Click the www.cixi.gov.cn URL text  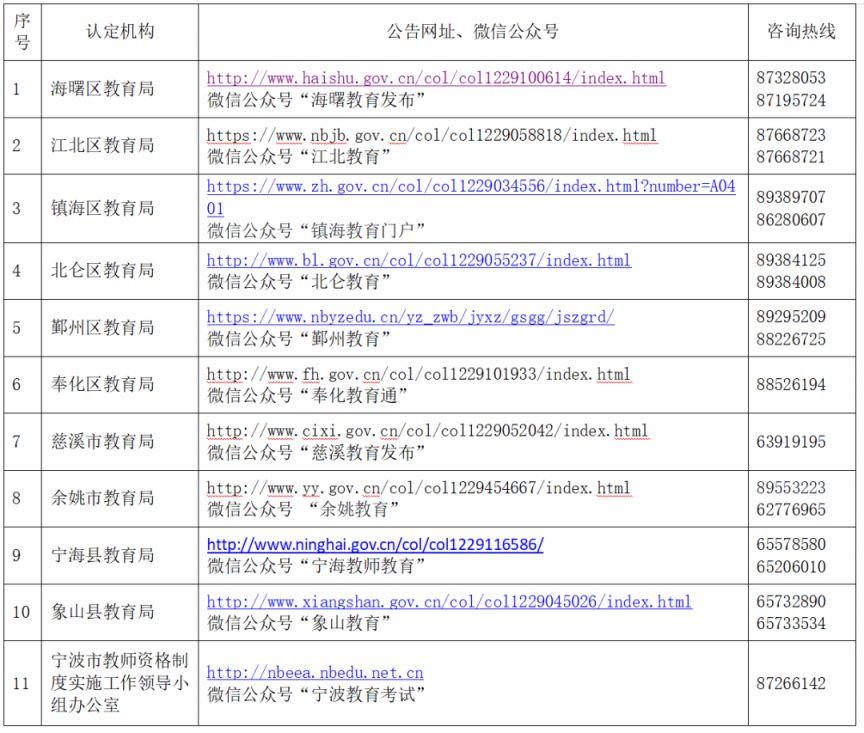coord(427,430)
